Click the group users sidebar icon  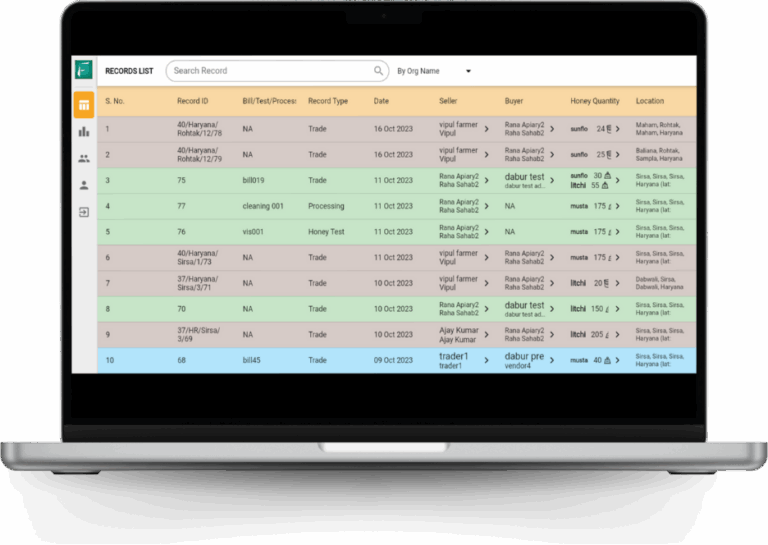pyautogui.click(x=84, y=158)
